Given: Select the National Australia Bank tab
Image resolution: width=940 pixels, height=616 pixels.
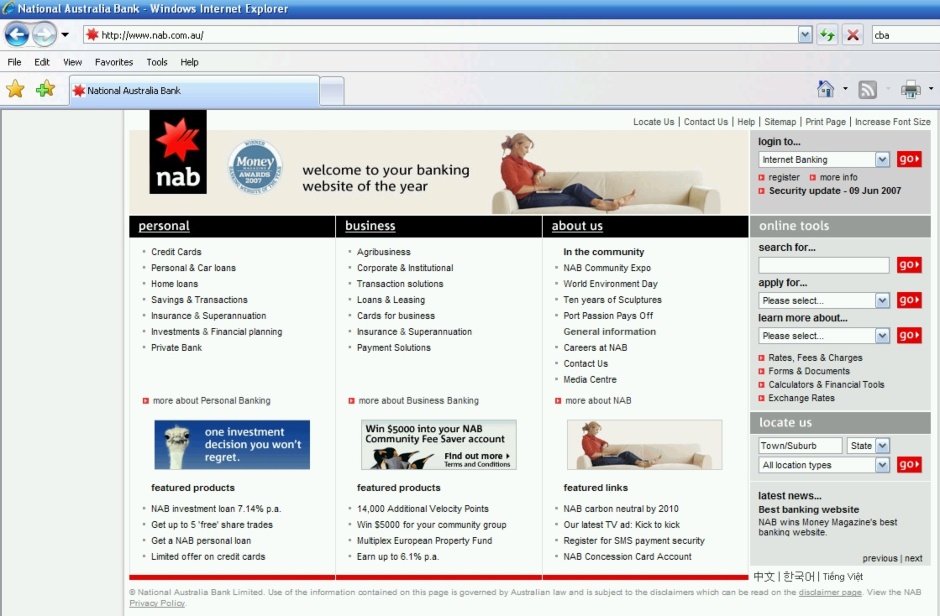Looking at the screenshot, I should 194,90.
